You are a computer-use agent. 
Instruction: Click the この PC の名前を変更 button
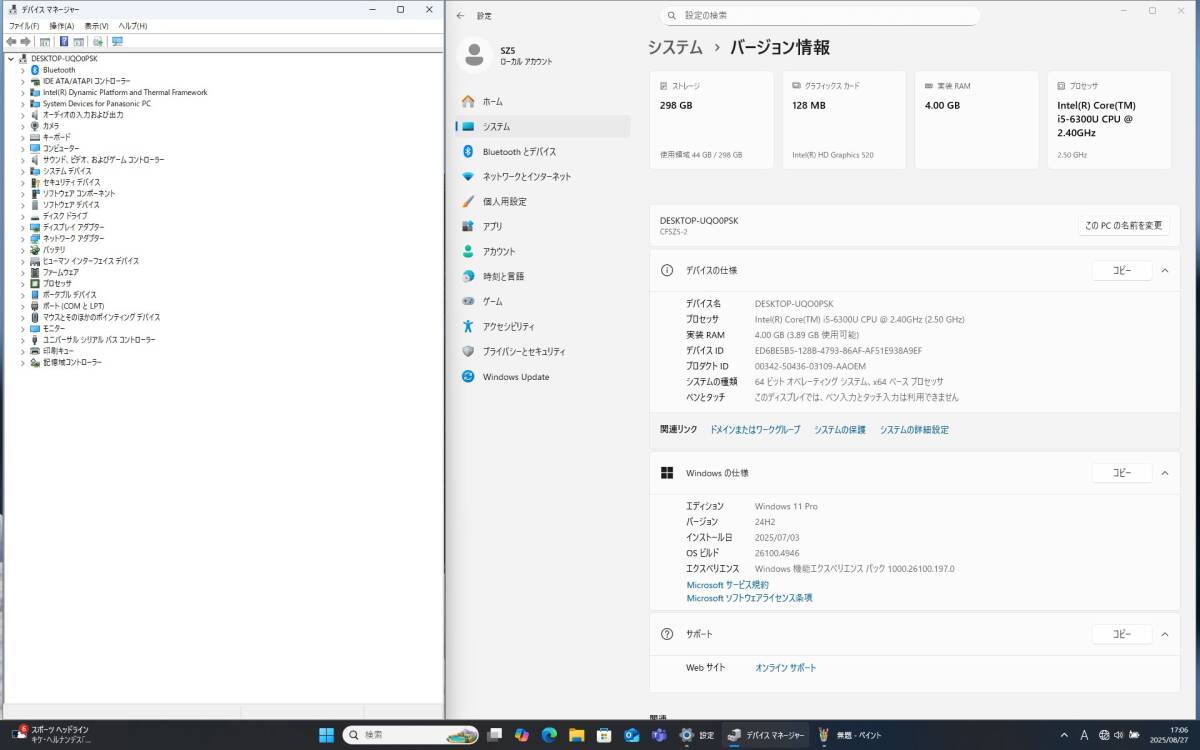1123,226
